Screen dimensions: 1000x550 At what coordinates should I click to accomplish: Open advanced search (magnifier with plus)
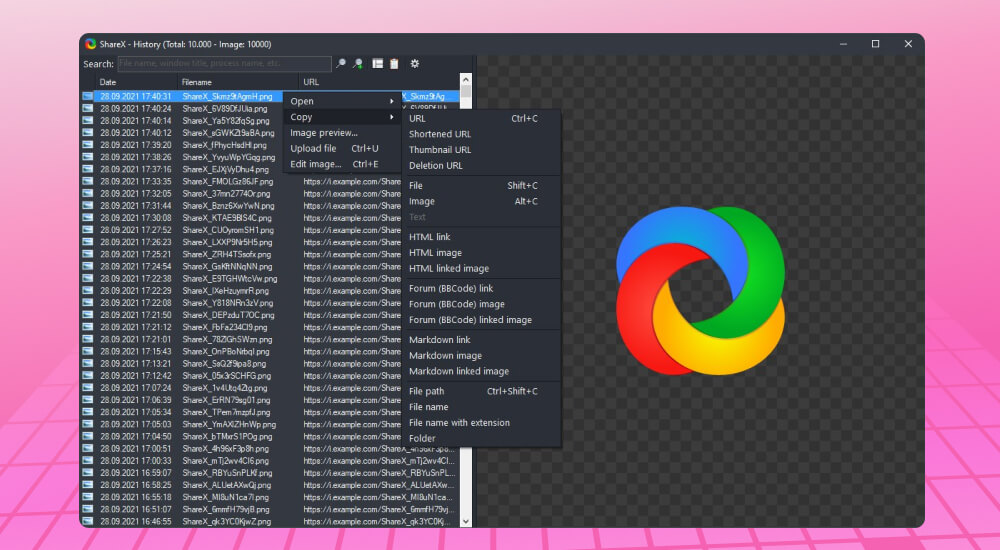358,64
